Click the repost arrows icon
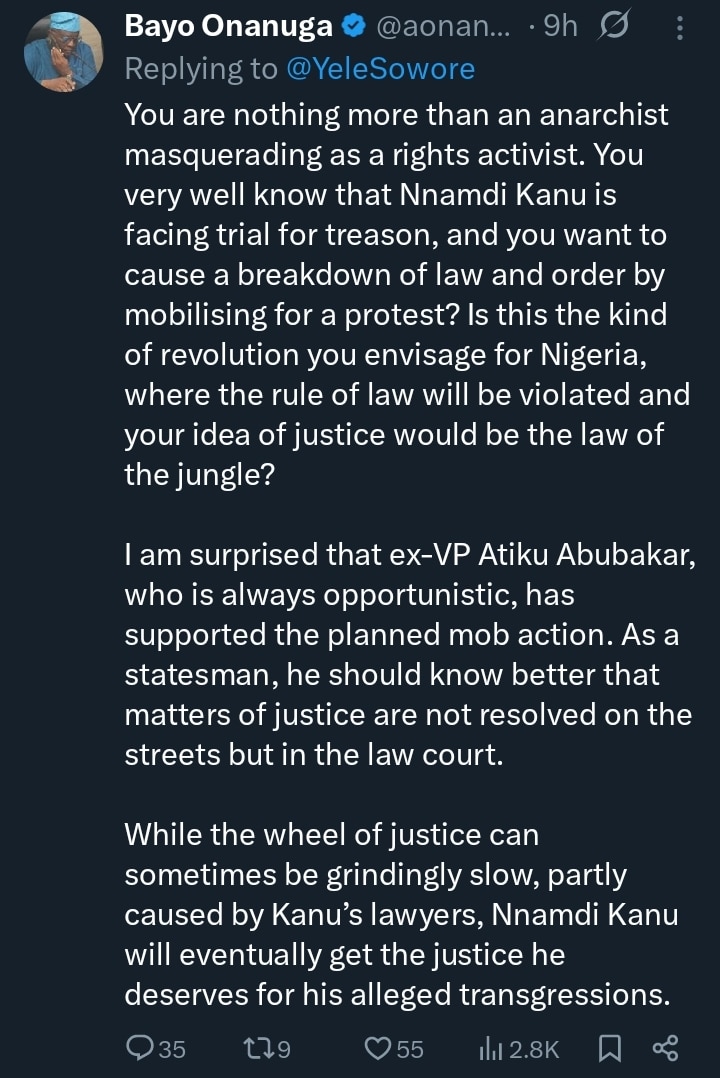This screenshot has width=720, height=1078. (256, 1048)
